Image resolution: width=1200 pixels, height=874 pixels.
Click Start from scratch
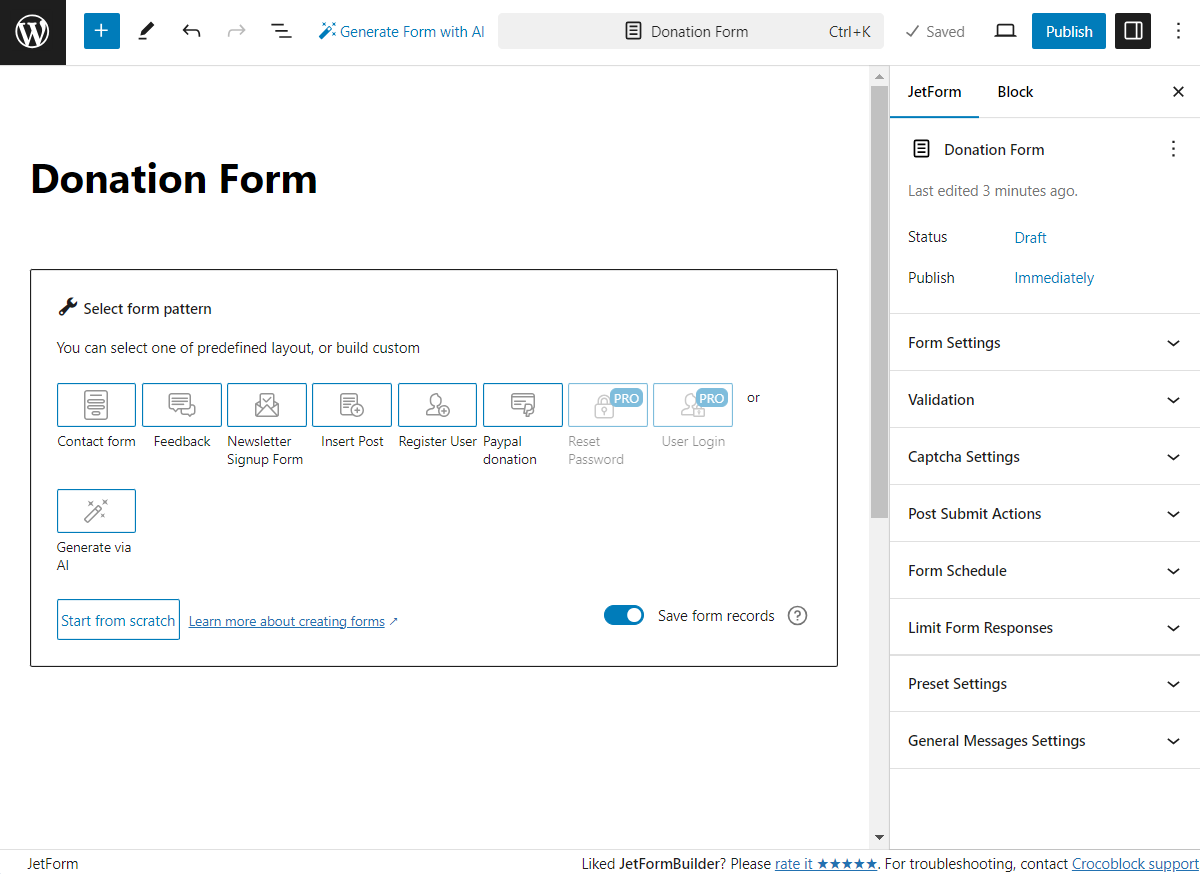pos(118,619)
